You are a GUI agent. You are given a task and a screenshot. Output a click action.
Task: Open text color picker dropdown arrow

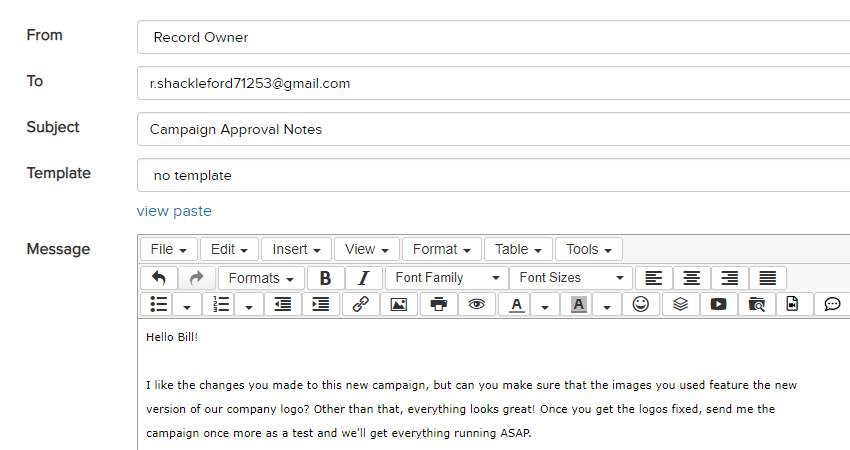click(x=545, y=306)
